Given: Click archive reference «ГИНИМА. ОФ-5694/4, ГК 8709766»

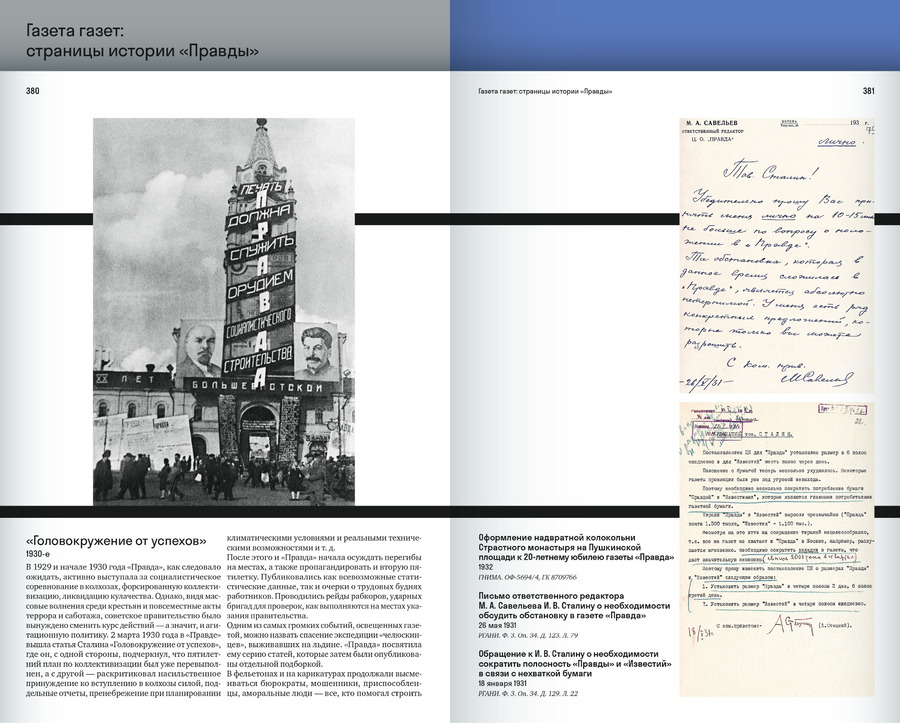Looking at the screenshot, I should pos(527,577).
